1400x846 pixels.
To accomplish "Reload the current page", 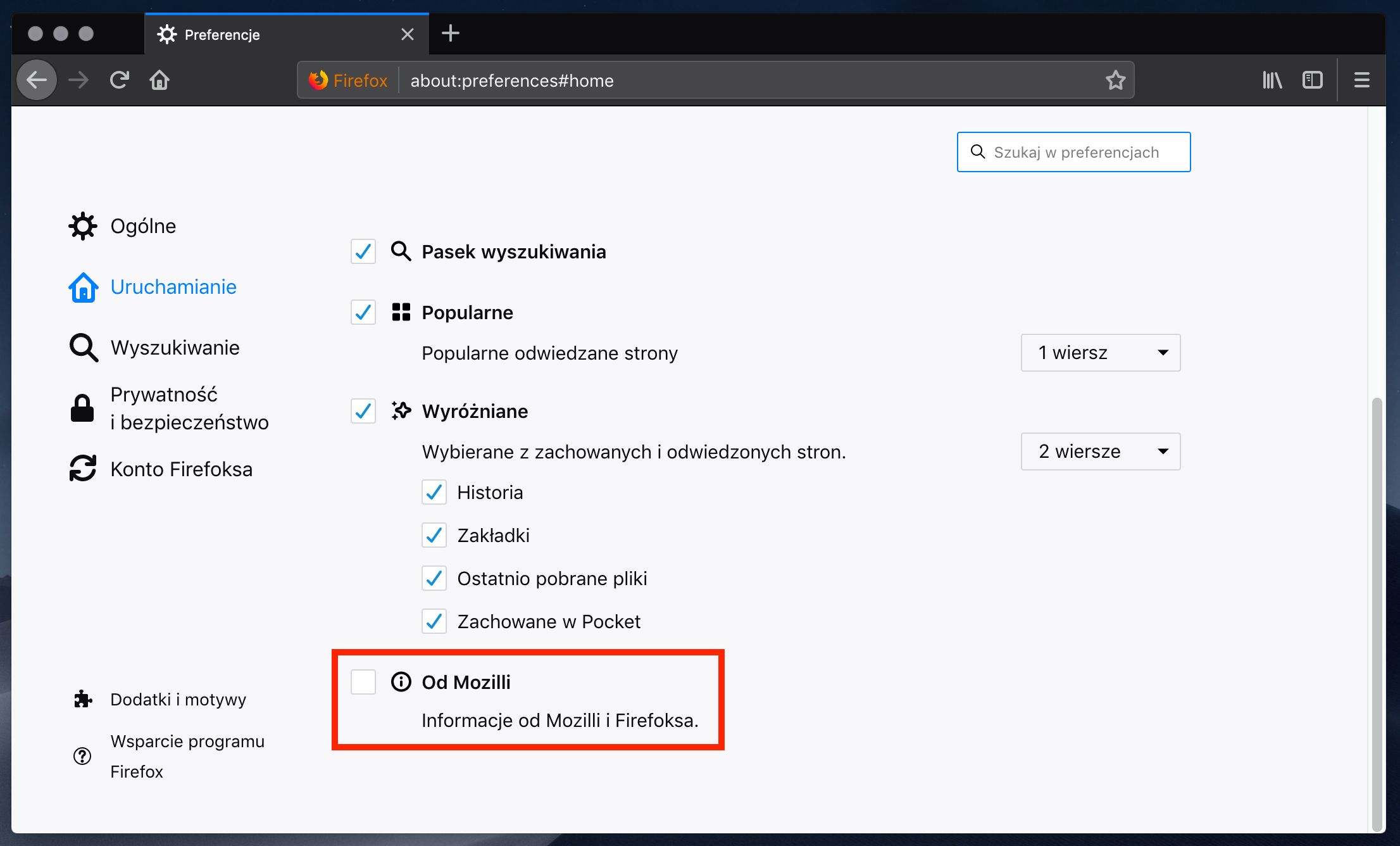I will [119, 80].
